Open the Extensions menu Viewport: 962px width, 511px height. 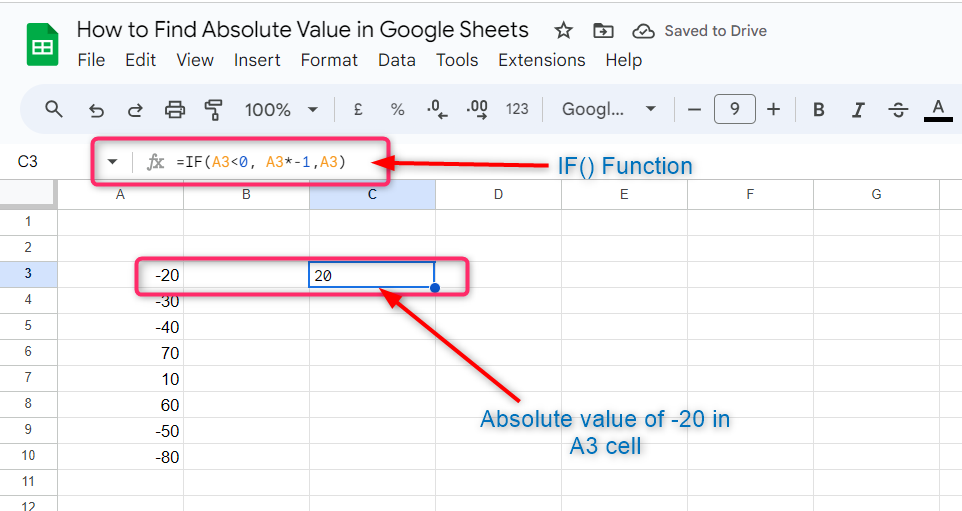[x=541, y=60]
